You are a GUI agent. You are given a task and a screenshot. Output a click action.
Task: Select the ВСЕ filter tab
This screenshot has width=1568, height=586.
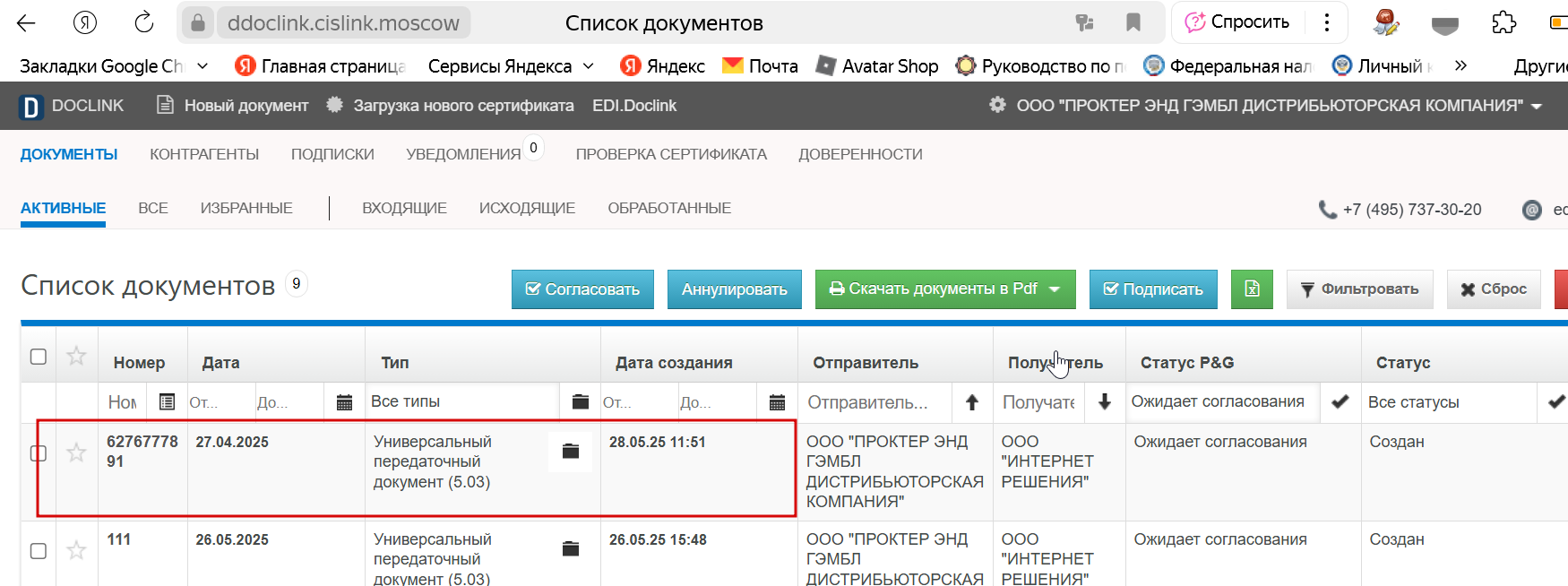[x=153, y=208]
